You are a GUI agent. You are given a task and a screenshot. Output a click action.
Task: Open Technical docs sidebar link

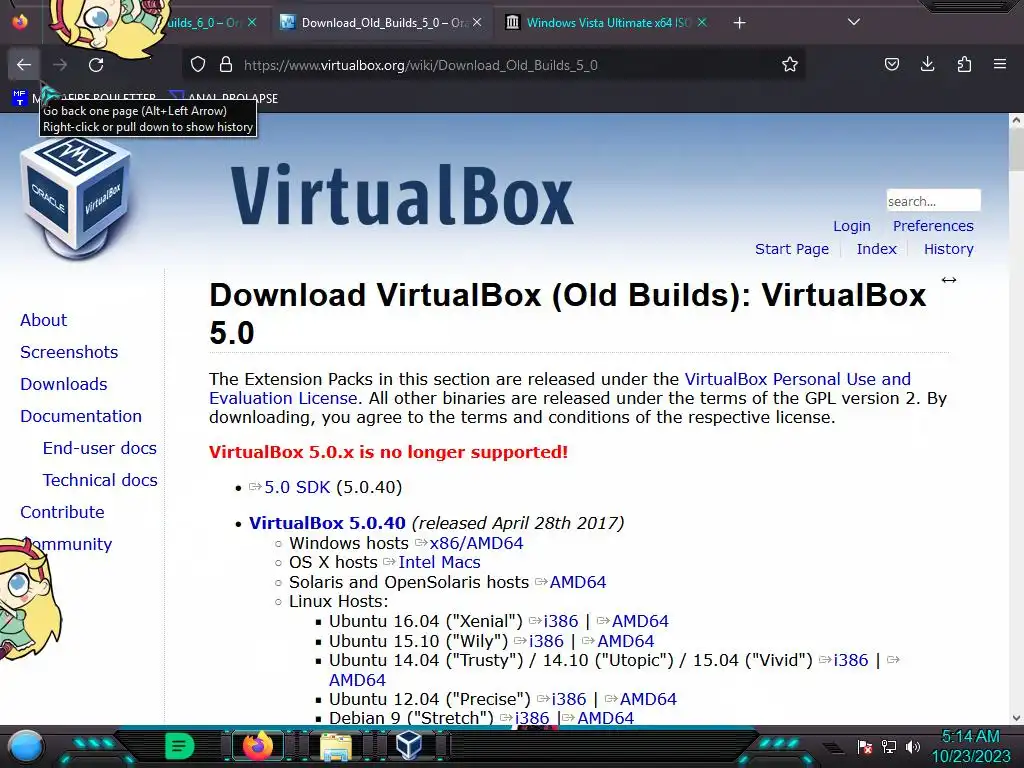[x=100, y=480]
